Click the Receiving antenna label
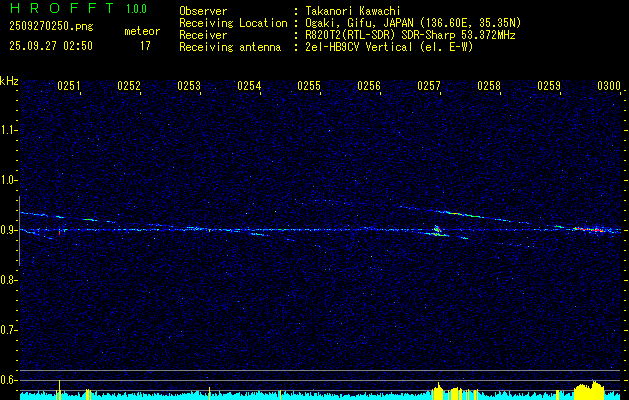This screenshot has width=629, height=400. [230, 47]
